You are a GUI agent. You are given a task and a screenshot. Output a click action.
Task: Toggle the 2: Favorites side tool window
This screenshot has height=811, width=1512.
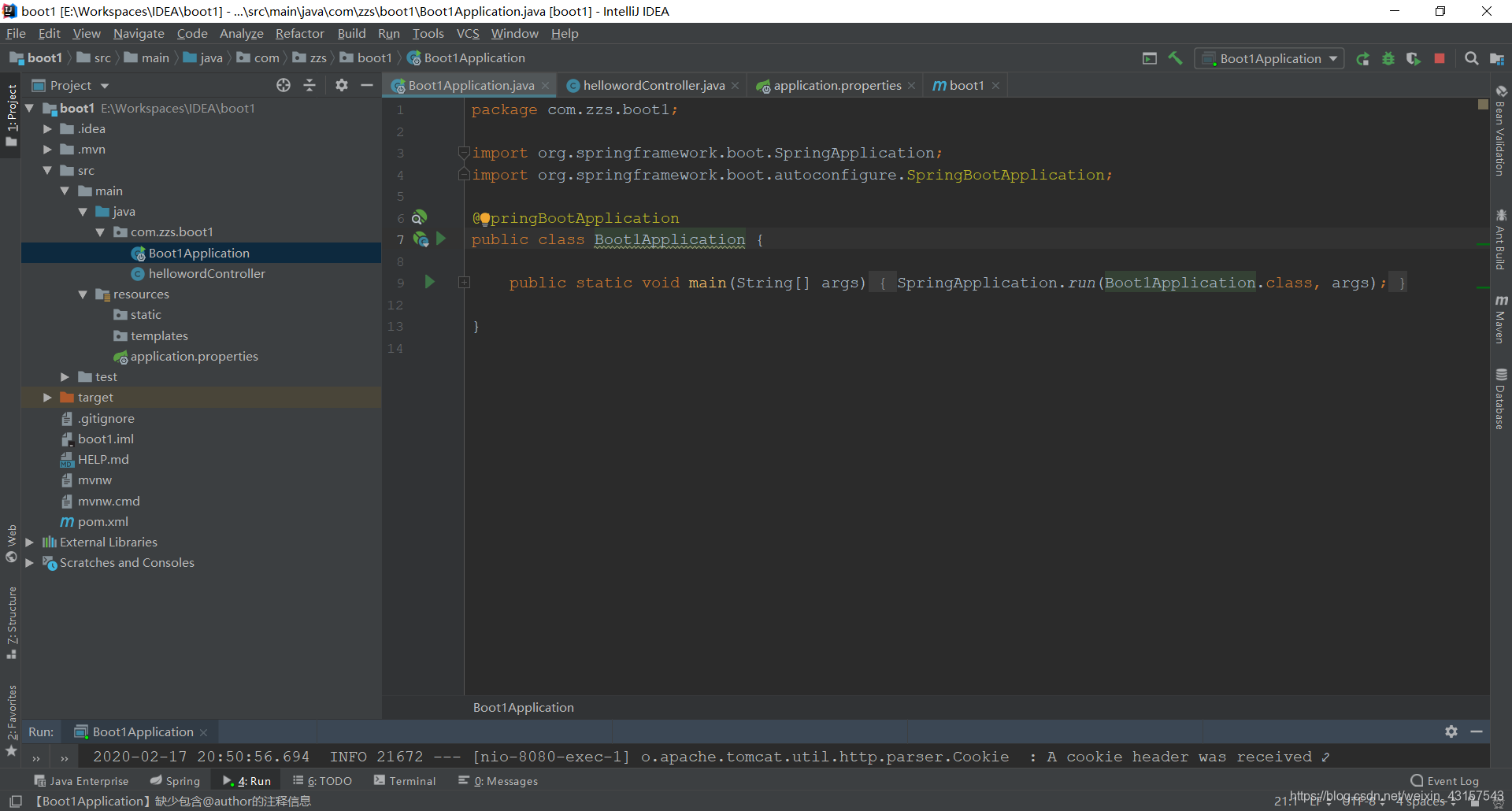tap(11, 720)
